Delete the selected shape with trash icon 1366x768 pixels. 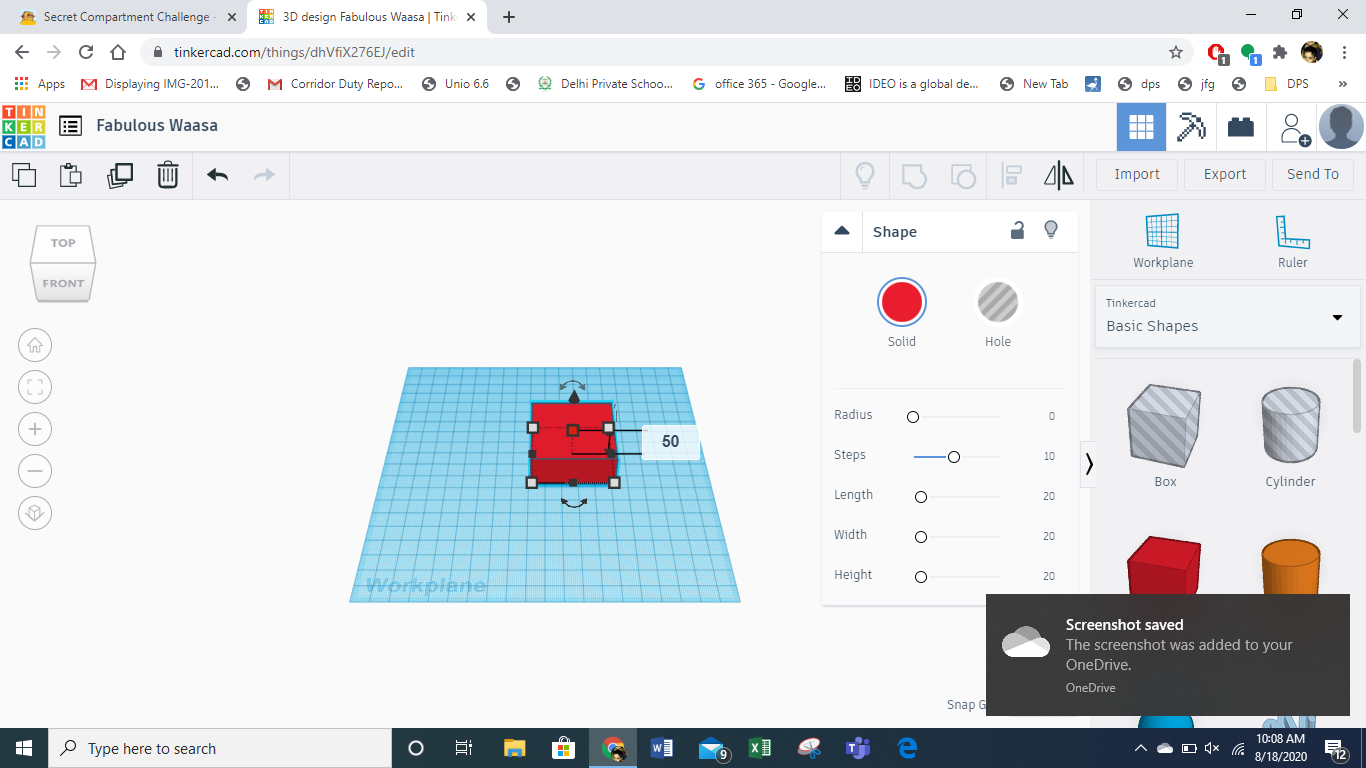[167, 175]
